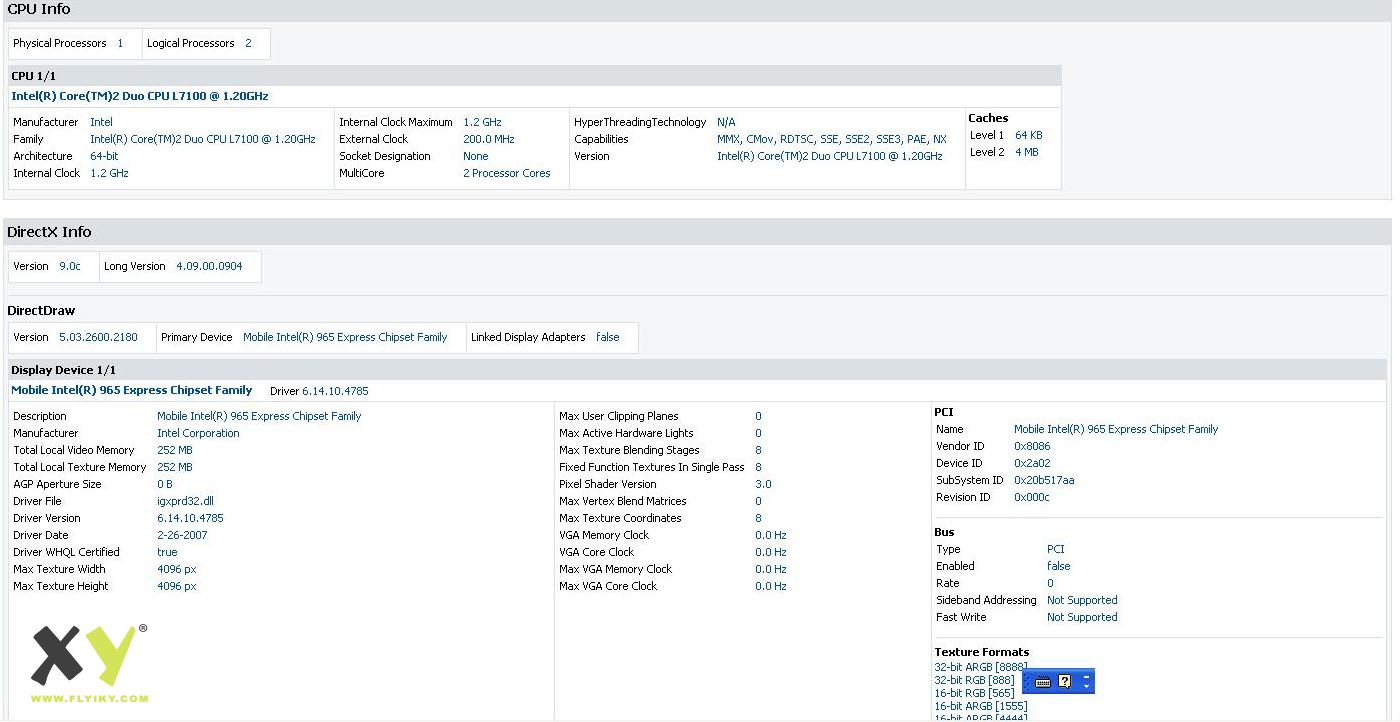This screenshot has width=1400, height=722.
Task: Click the CPU Version row value
Action: click(x=830, y=156)
